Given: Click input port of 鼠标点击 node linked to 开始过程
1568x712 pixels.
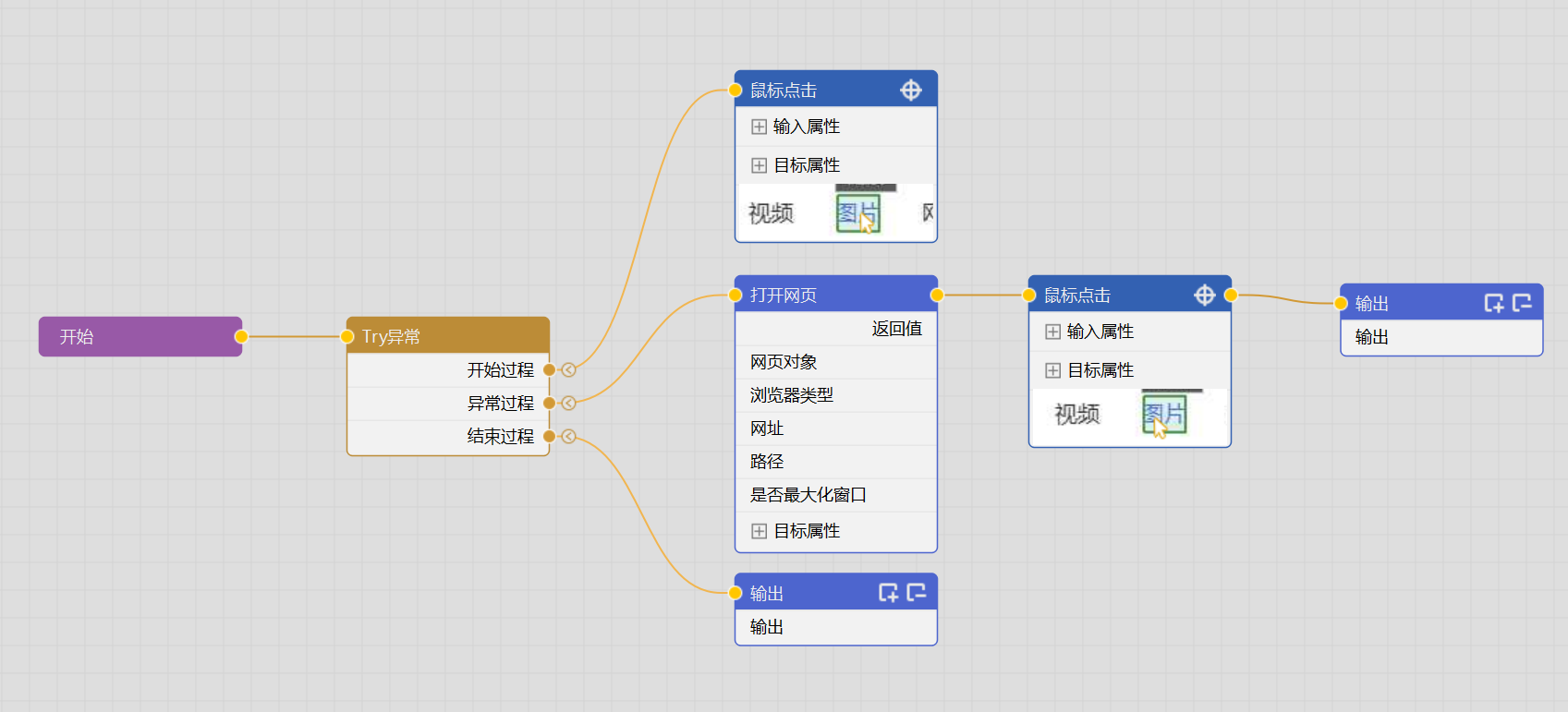Looking at the screenshot, I should point(735,91).
